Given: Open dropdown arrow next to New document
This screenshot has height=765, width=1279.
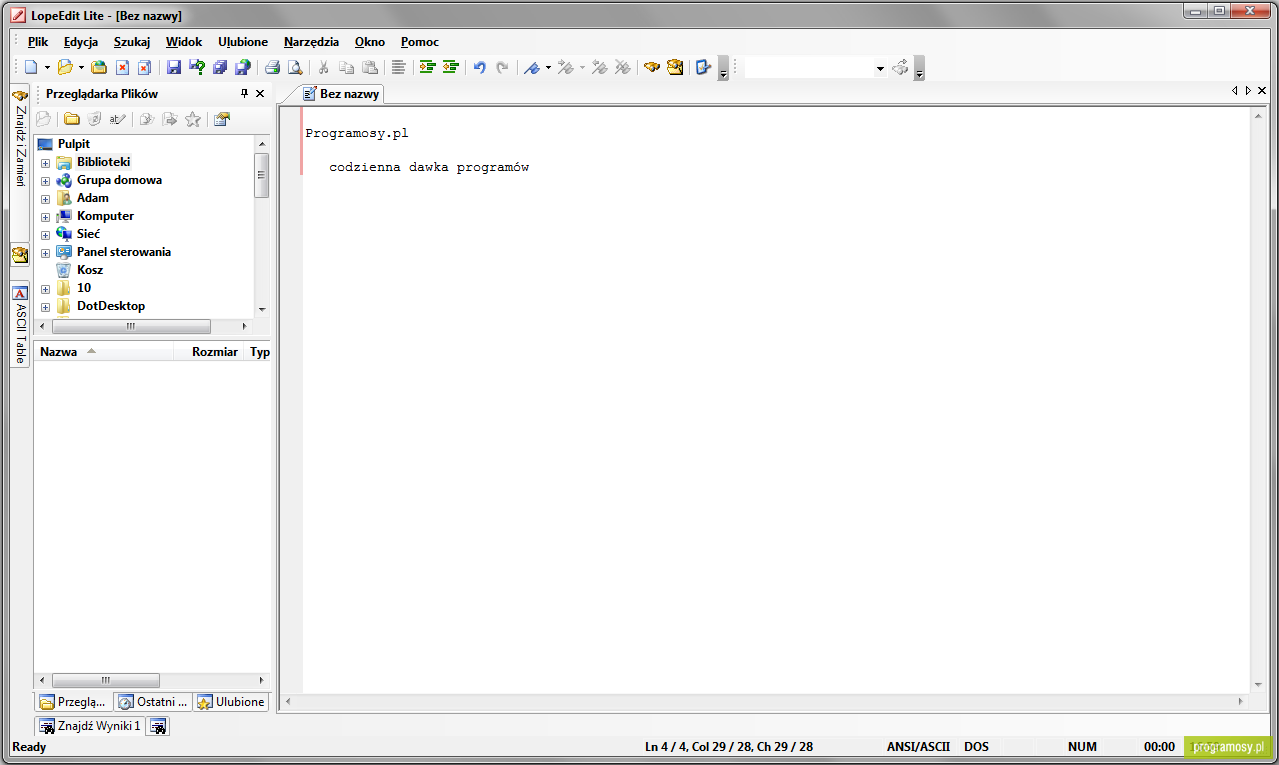Looking at the screenshot, I should pos(47,68).
